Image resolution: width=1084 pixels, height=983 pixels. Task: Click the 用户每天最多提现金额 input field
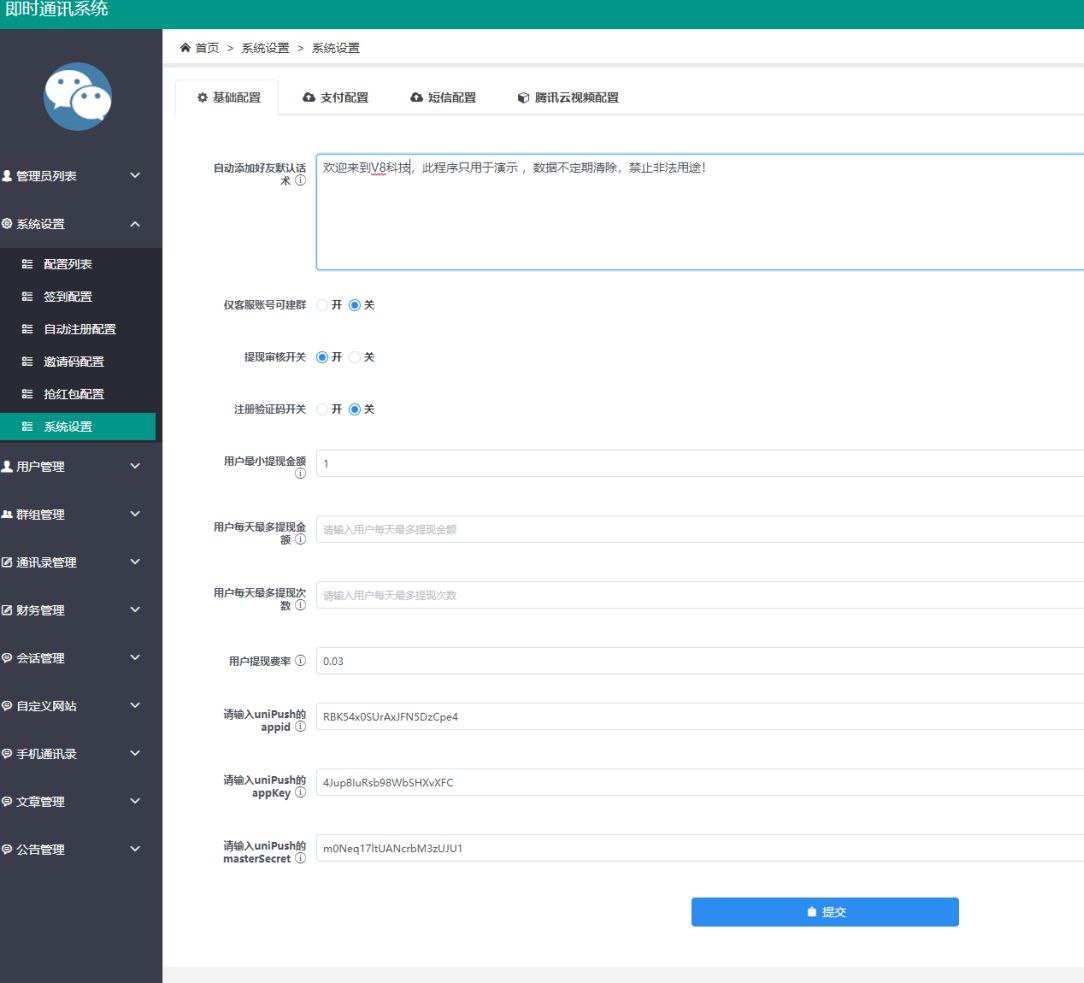(700, 529)
